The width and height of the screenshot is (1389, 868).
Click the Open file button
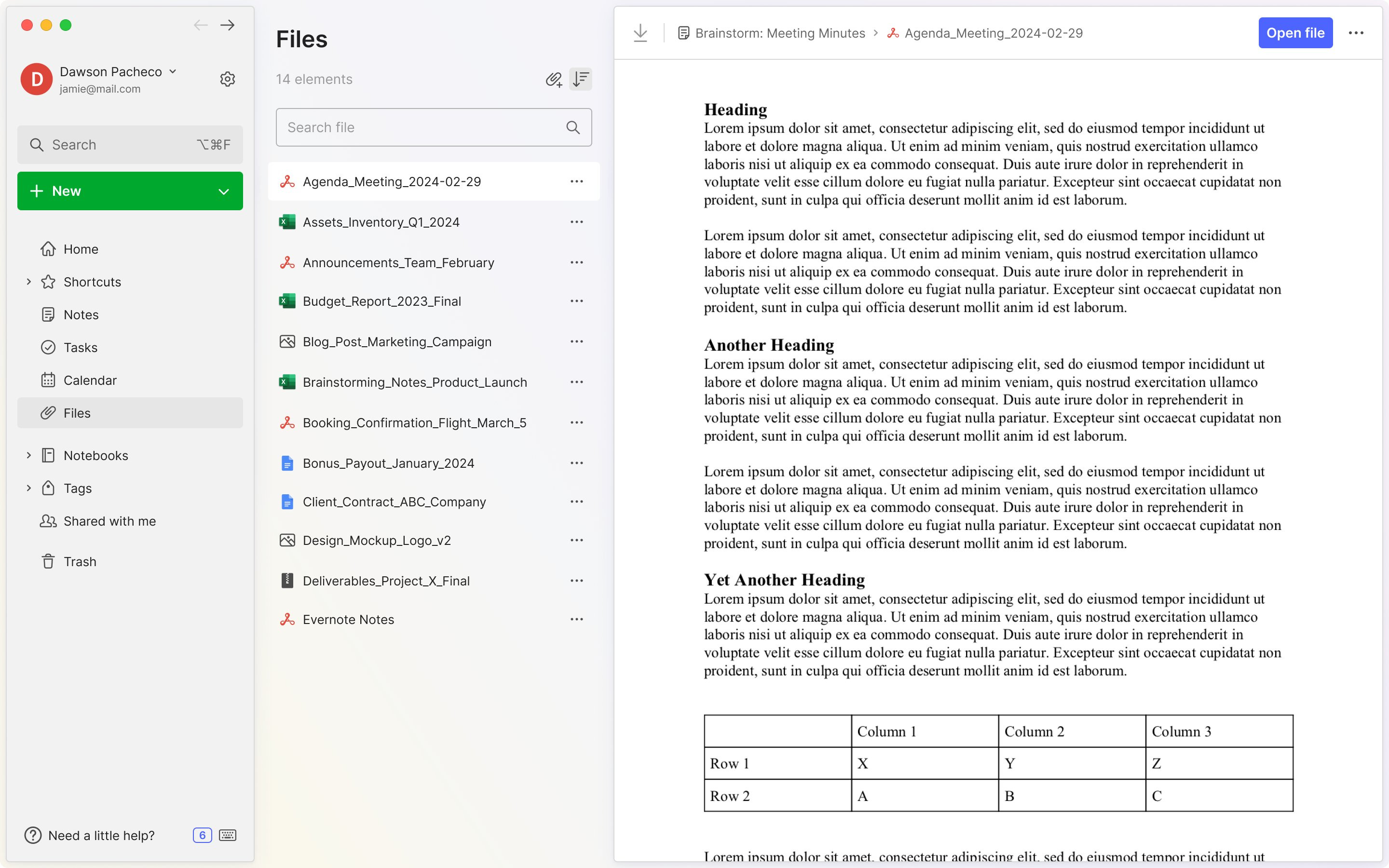(x=1295, y=33)
